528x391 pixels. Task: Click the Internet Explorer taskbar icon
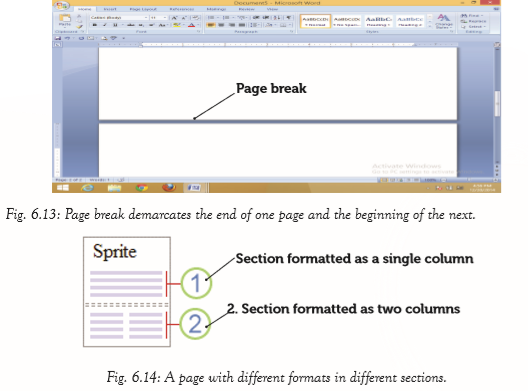[x=88, y=188]
